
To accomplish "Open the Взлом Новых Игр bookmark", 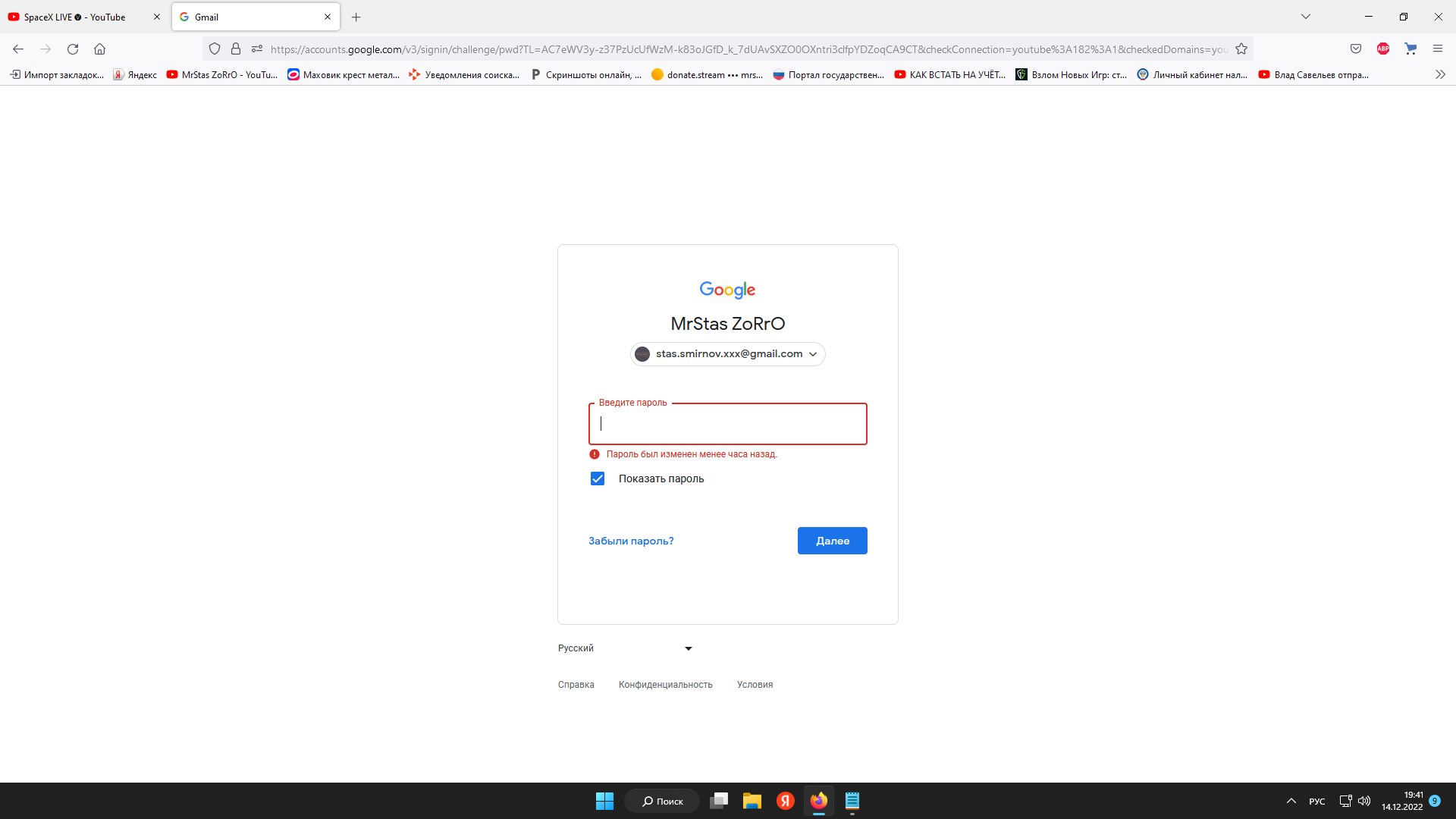I will [1072, 74].
